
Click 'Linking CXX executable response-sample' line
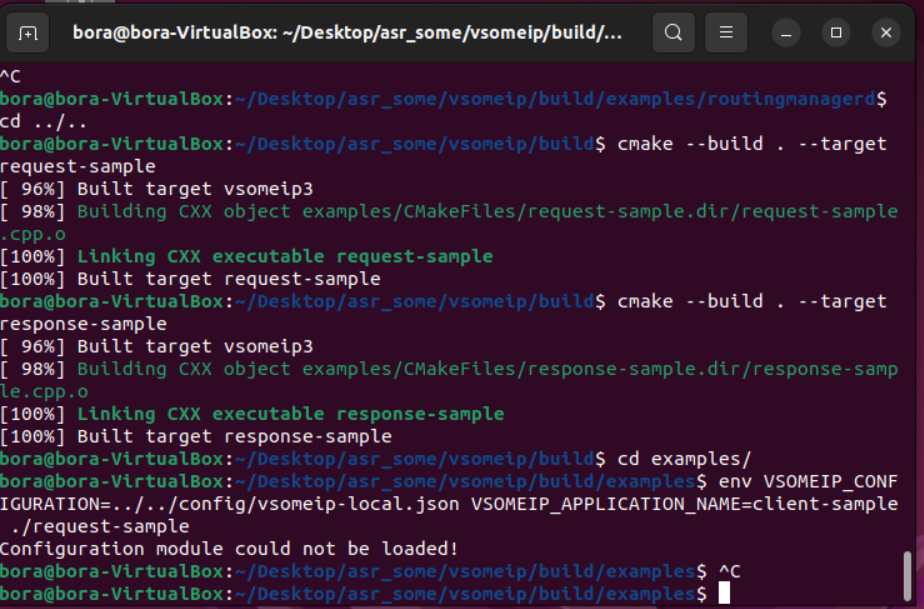252,414
